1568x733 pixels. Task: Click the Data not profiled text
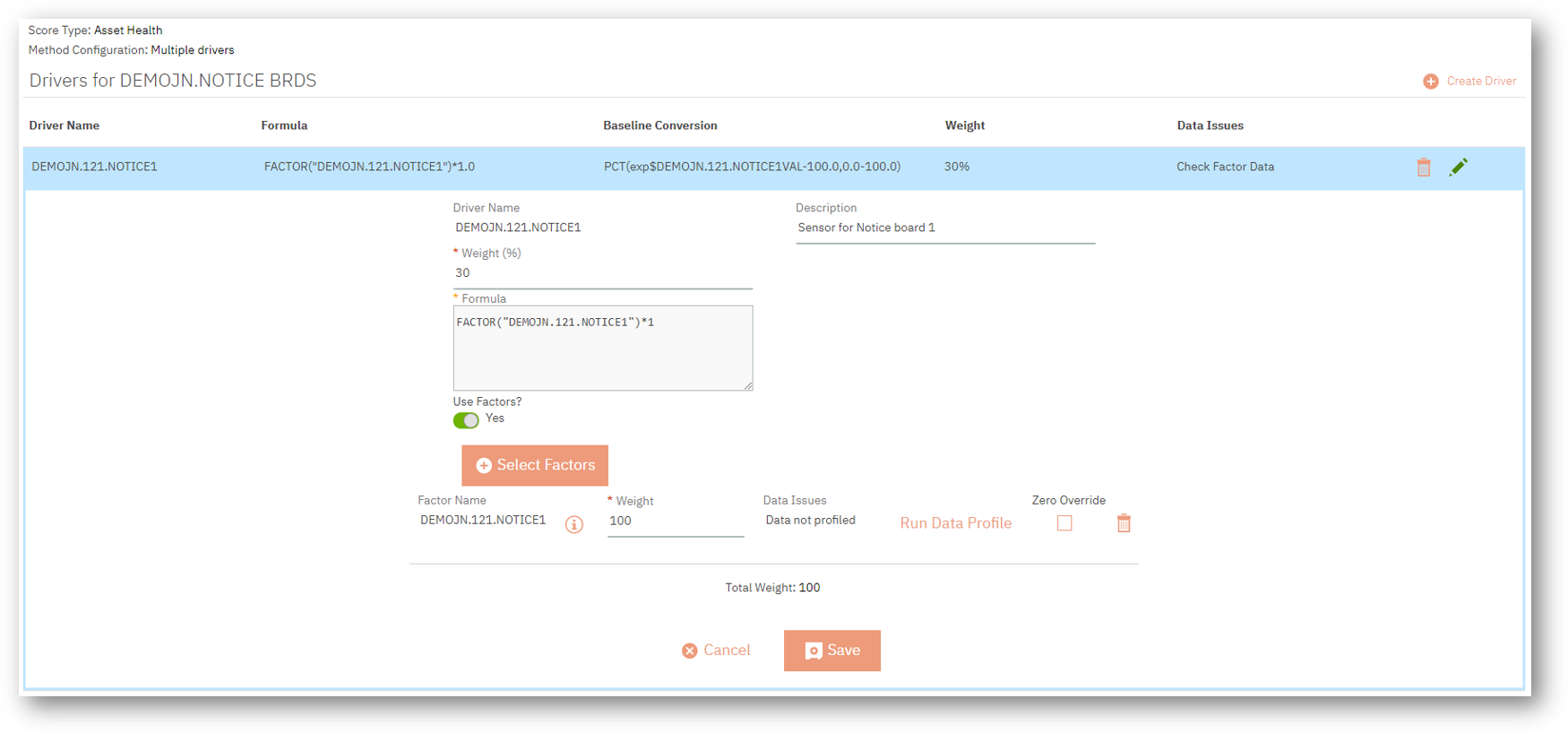[811, 521]
